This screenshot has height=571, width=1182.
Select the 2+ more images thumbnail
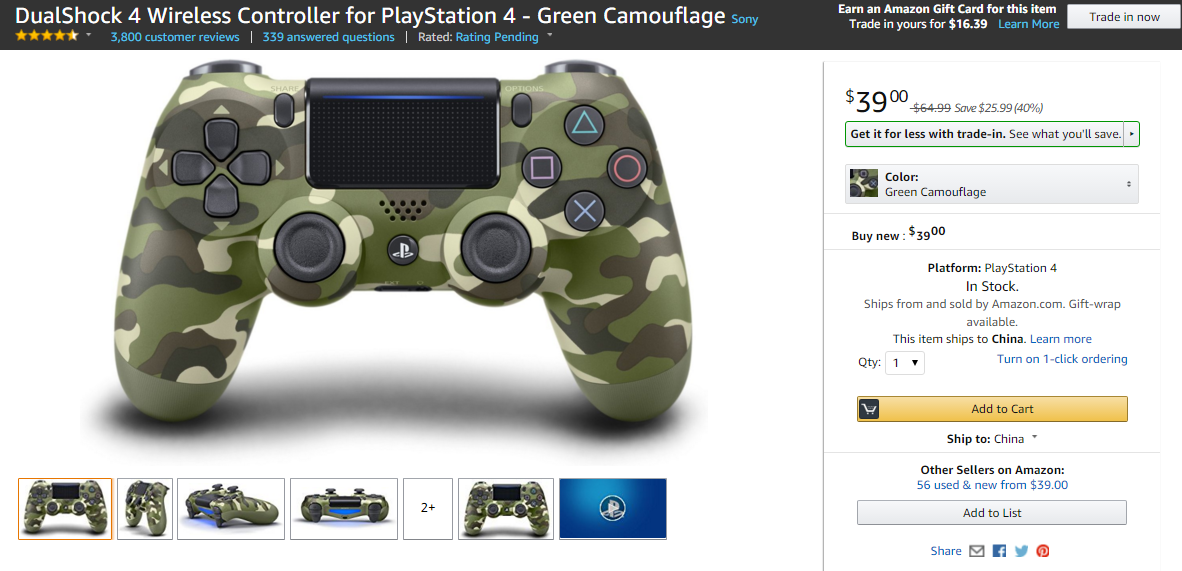point(428,508)
